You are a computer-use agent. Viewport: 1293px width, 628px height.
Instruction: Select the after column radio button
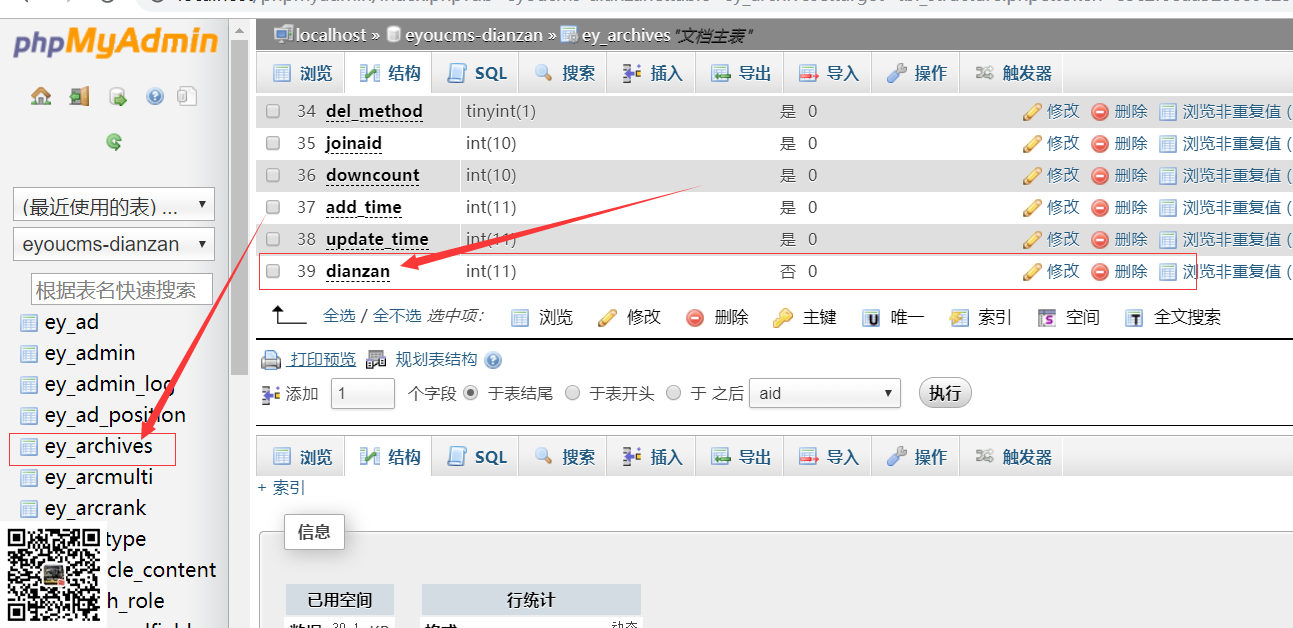tap(674, 393)
